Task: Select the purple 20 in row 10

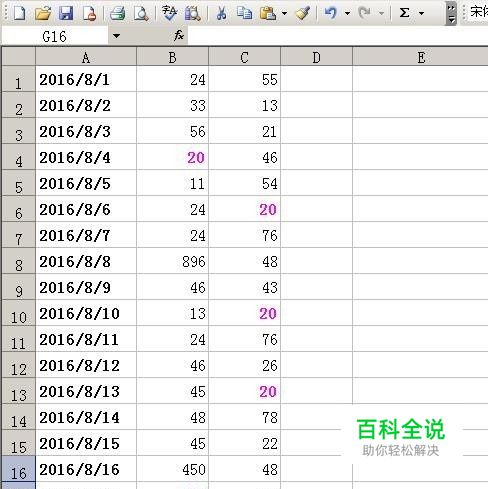Action: point(244,313)
